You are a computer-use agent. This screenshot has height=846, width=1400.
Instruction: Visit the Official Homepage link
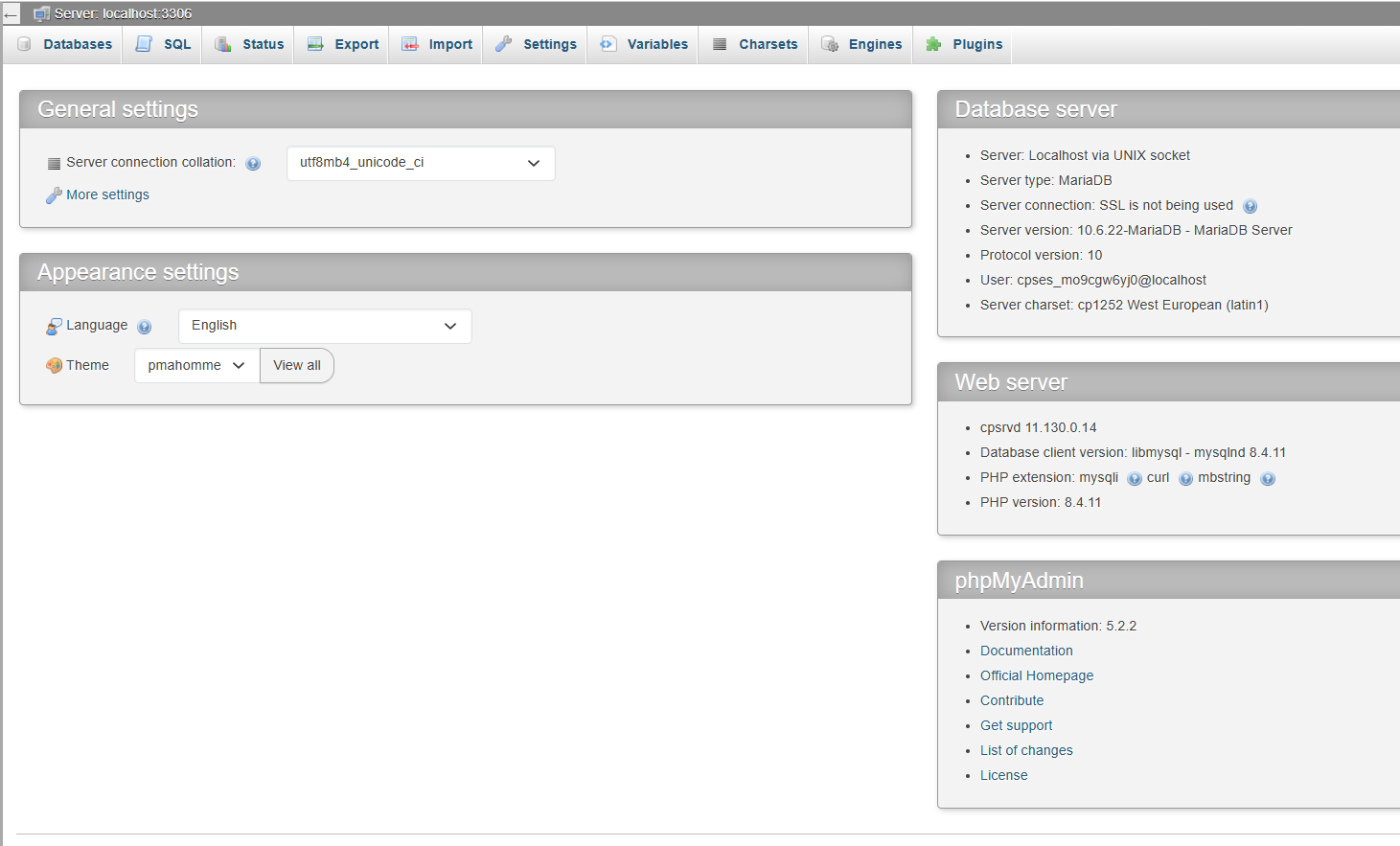[x=1037, y=675]
